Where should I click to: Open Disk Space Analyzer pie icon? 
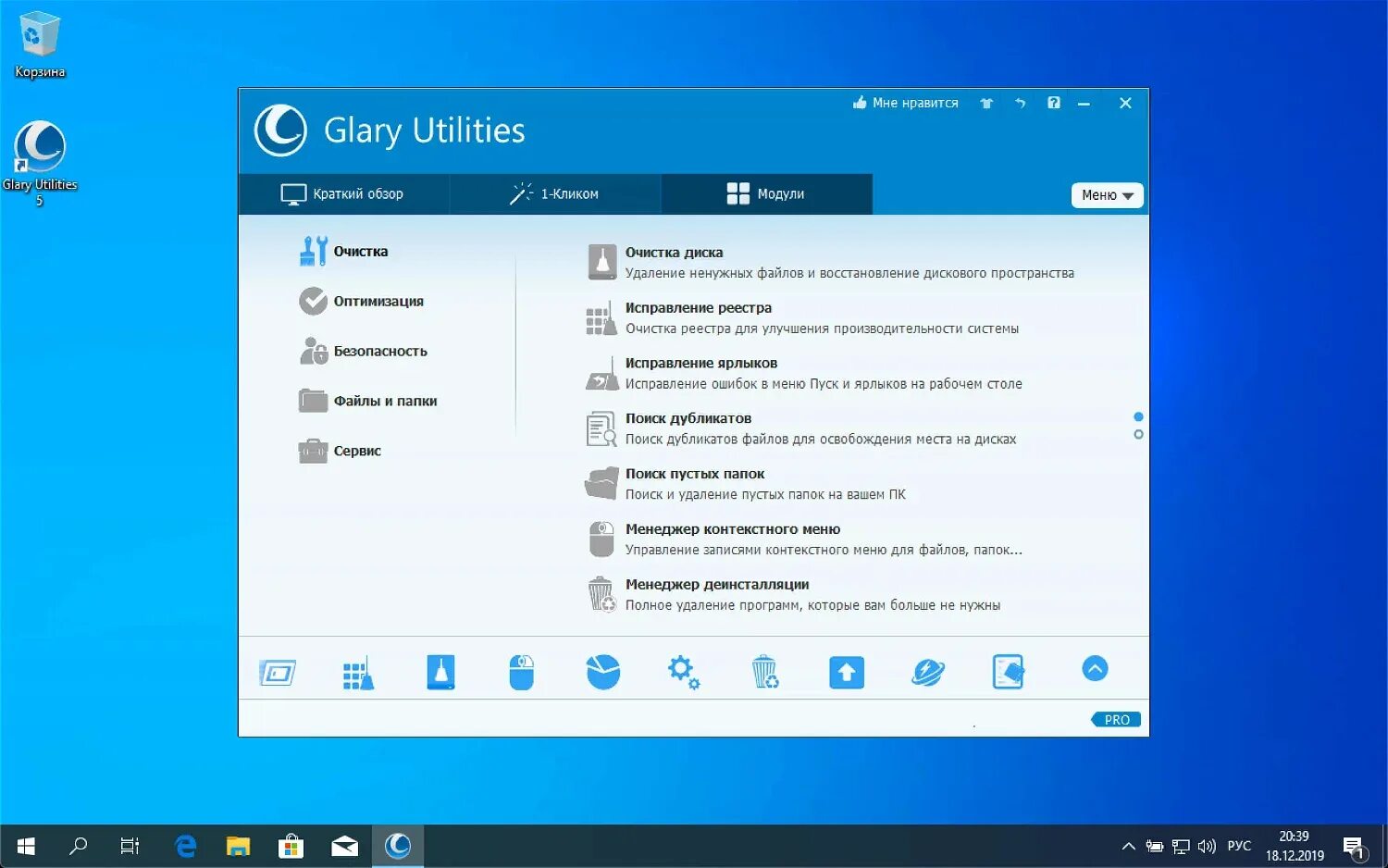603,673
